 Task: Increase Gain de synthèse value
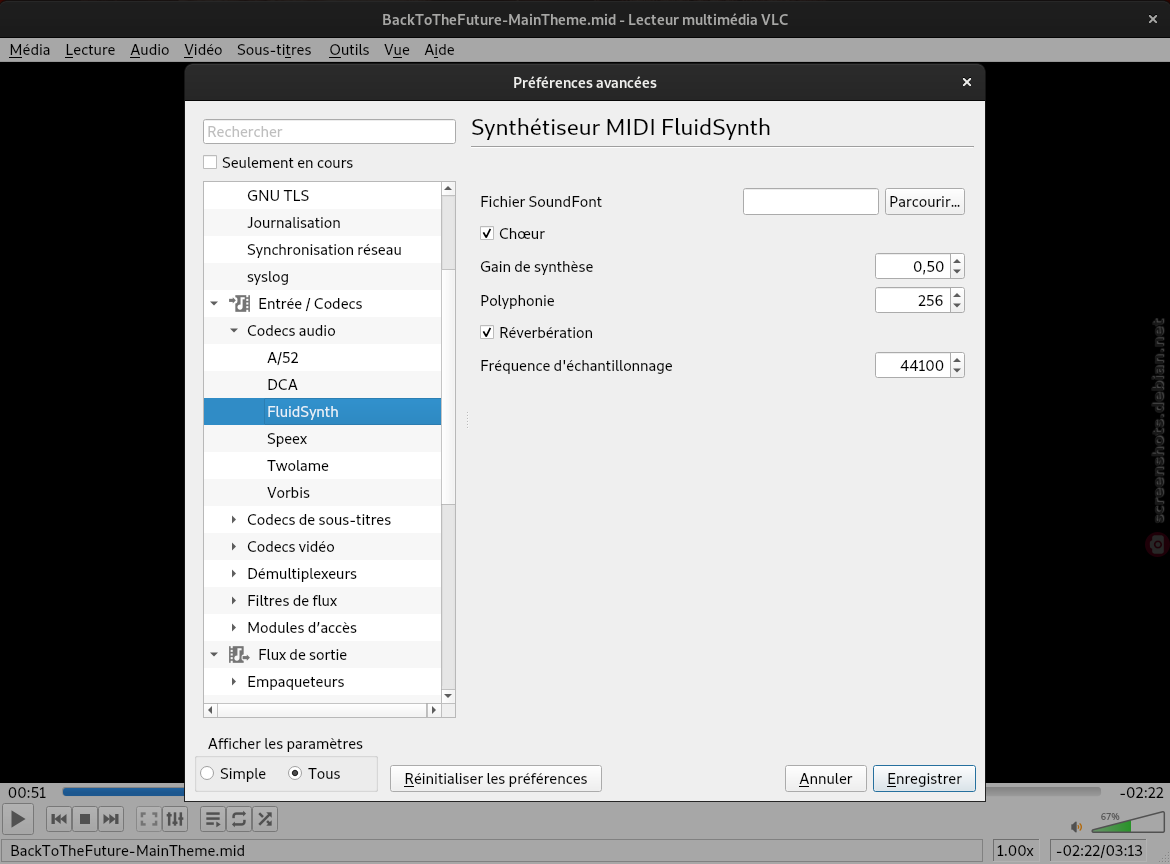tap(957, 260)
